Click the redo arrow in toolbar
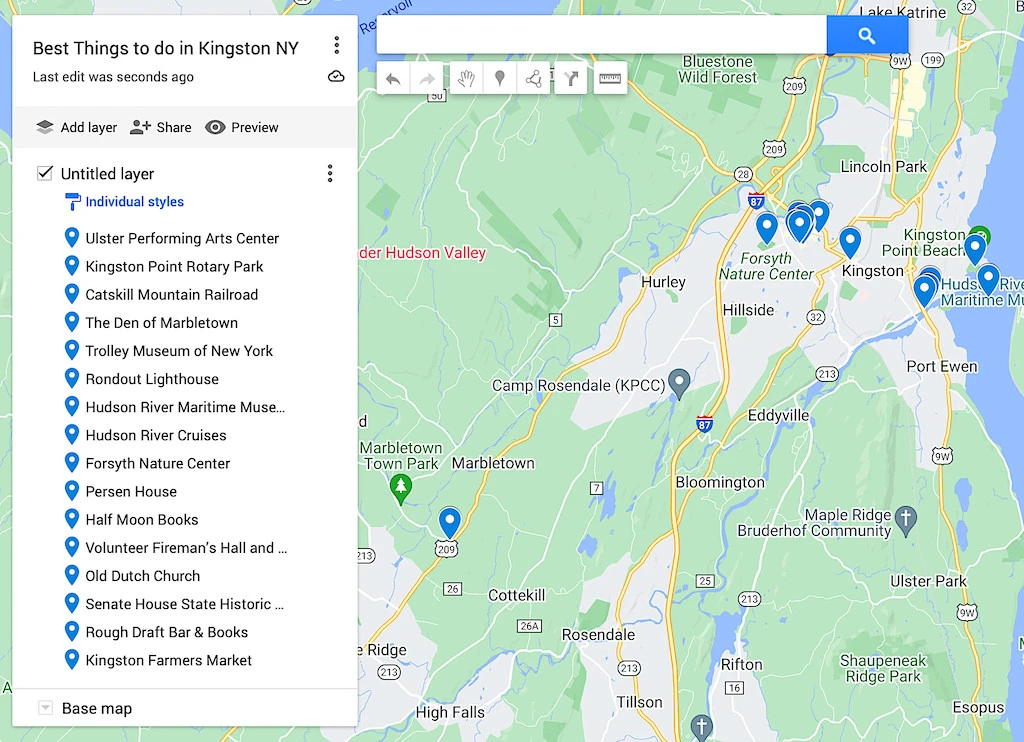 pyautogui.click(x=427, y=79)
